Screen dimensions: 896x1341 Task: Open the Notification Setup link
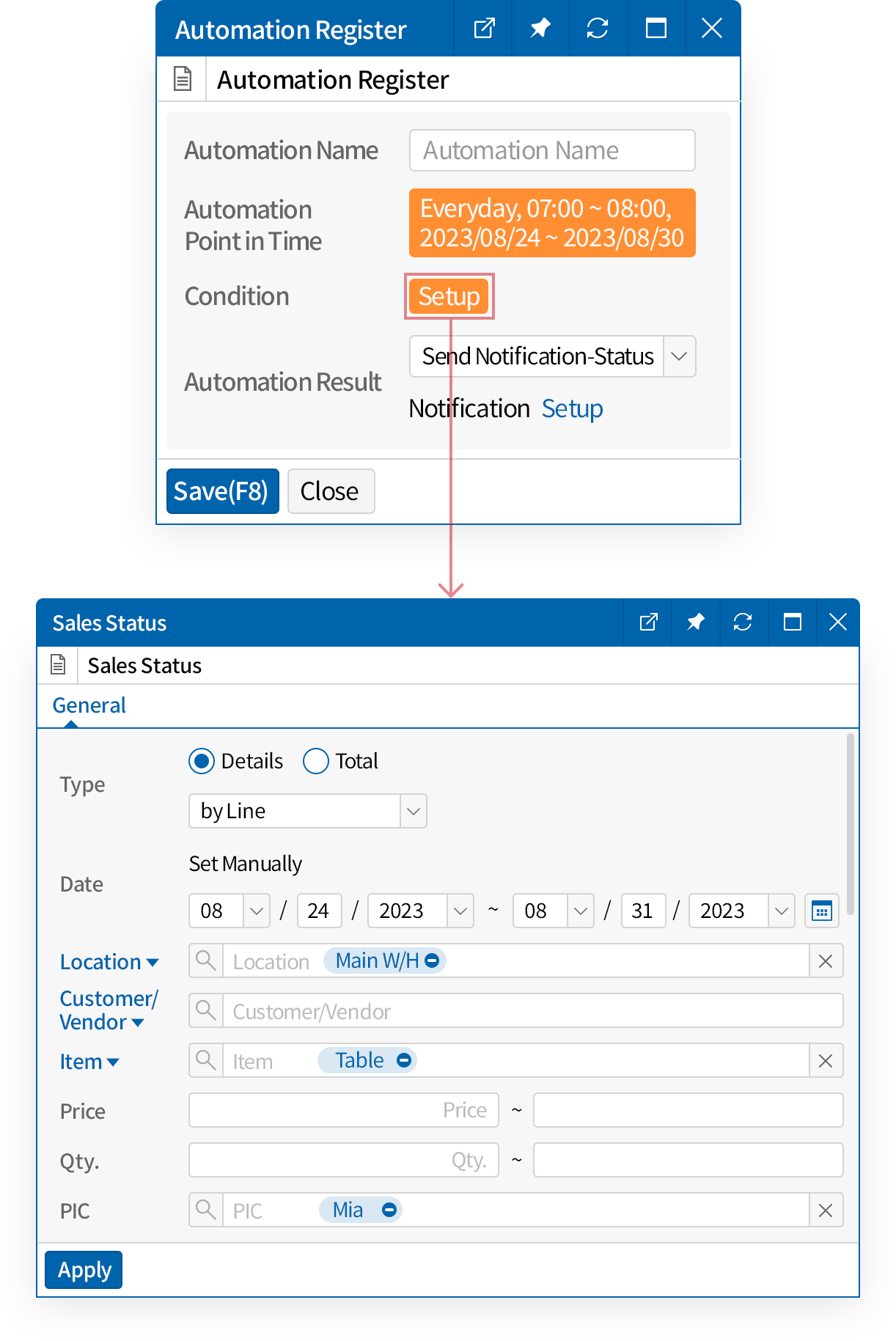click(572, 409)
